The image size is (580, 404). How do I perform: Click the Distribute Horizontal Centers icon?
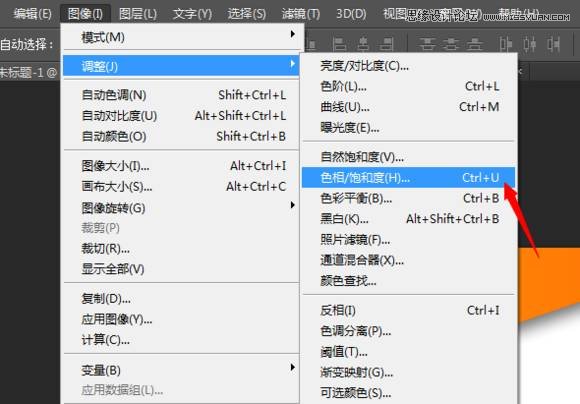click(x=529, y=44)
